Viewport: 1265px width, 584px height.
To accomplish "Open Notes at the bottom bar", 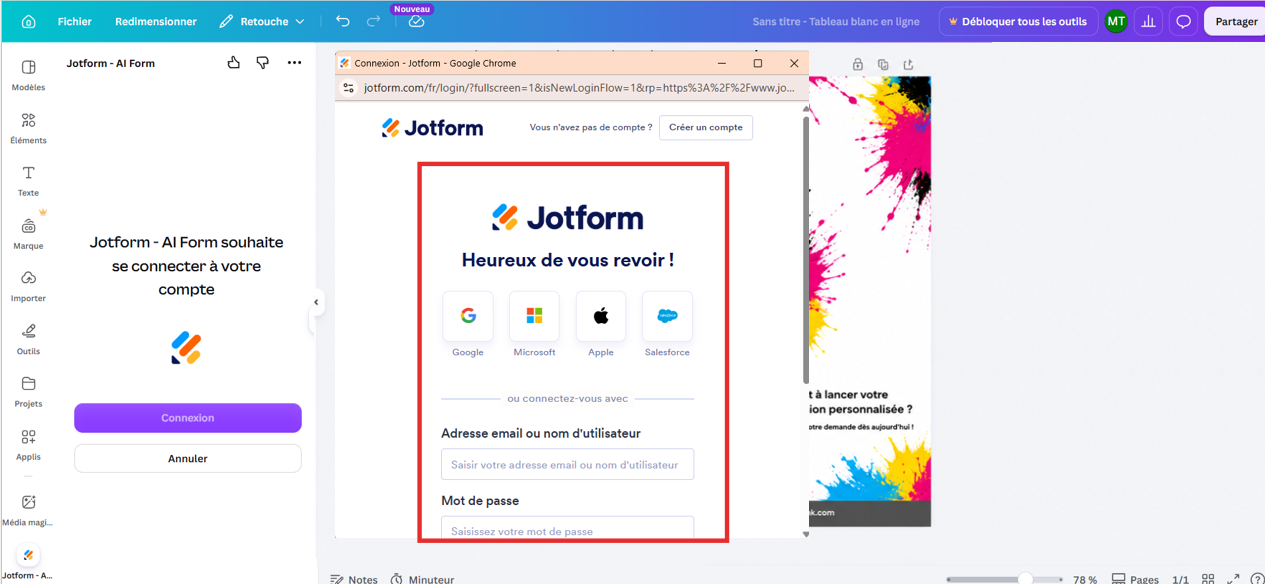I will (354, 578).
